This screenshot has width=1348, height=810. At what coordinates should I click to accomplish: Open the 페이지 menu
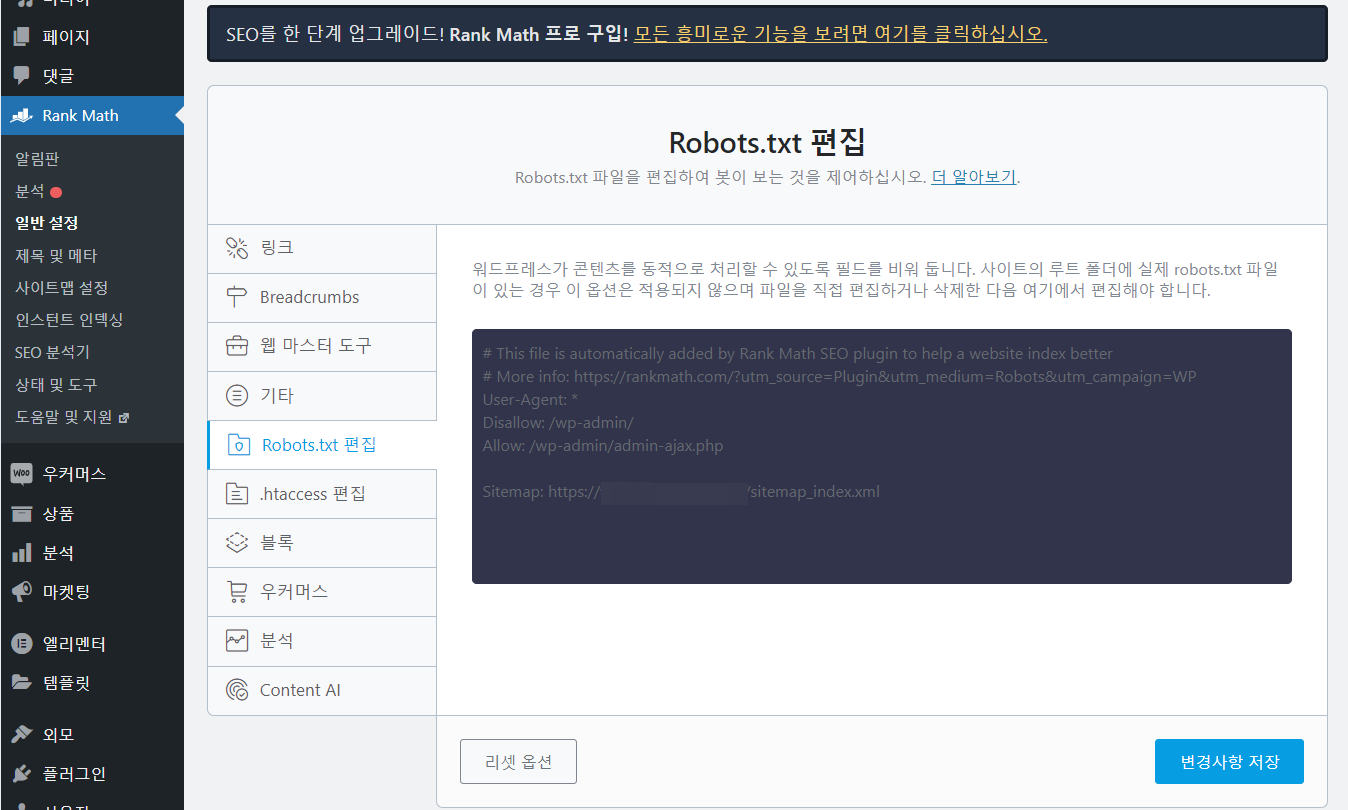pos(92,37)
